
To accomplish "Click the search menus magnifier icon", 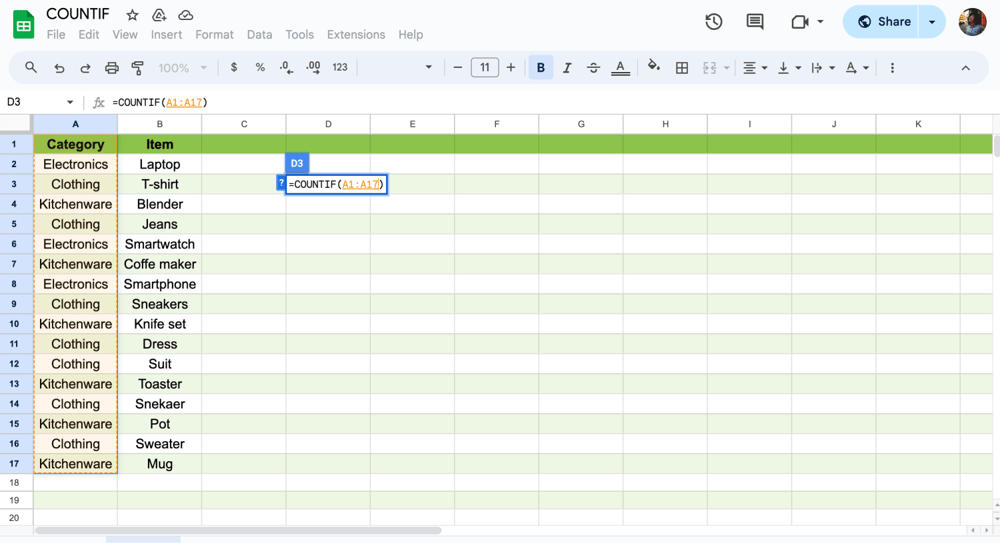I will coord(31,68).
